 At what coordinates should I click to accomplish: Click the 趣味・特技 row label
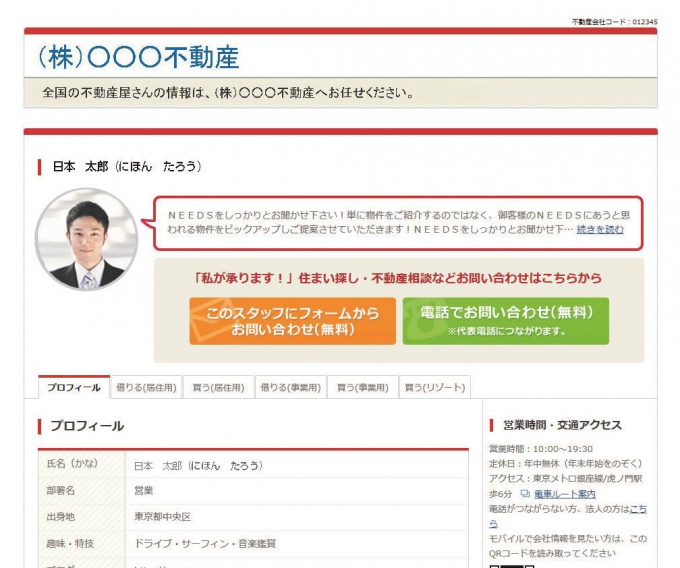70,543
